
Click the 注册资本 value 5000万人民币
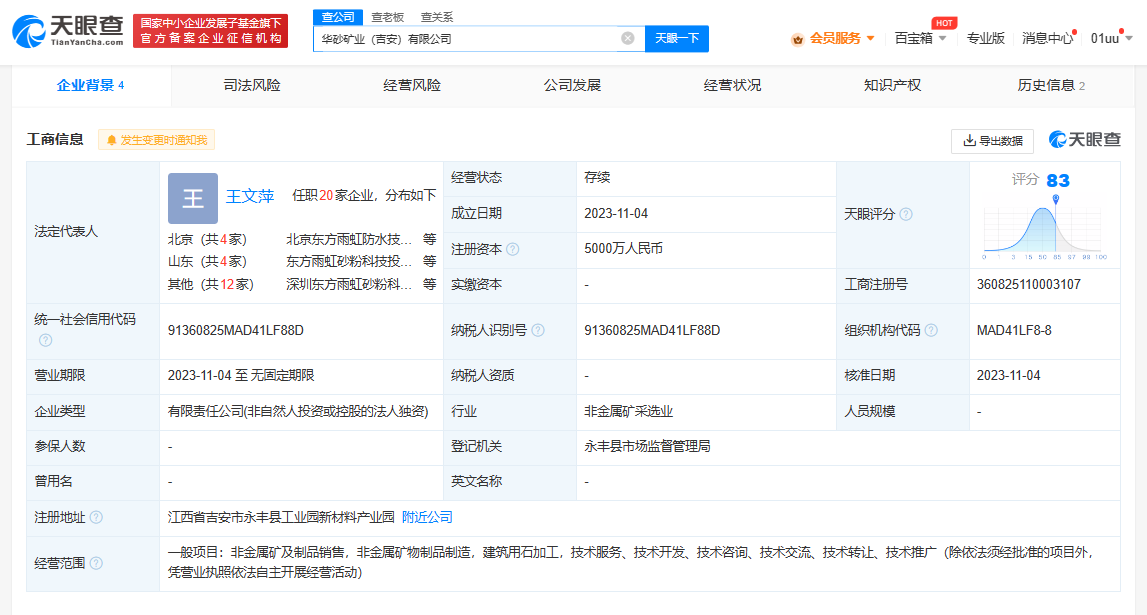pyautogui.click(x=623, y=249)
